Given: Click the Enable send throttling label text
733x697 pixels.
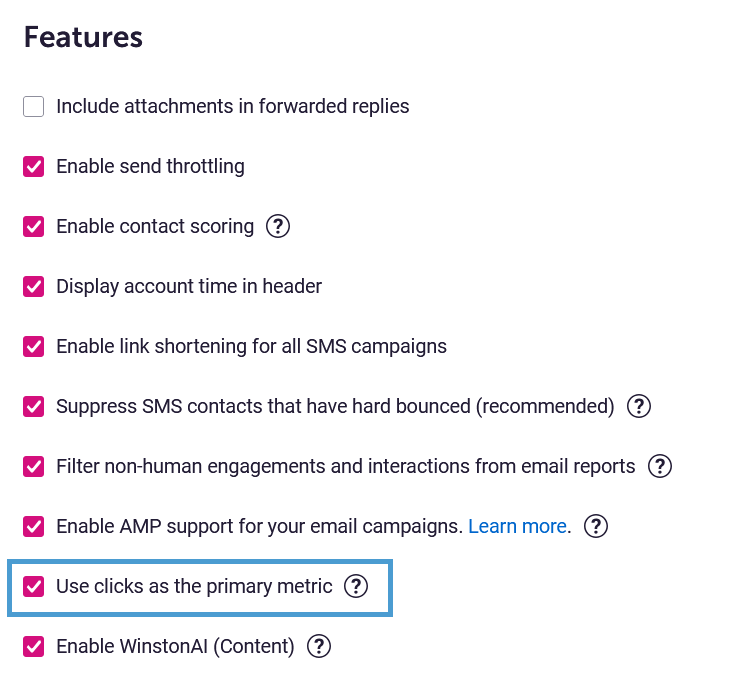Looking at the screenshot, I should click(150, 166).
